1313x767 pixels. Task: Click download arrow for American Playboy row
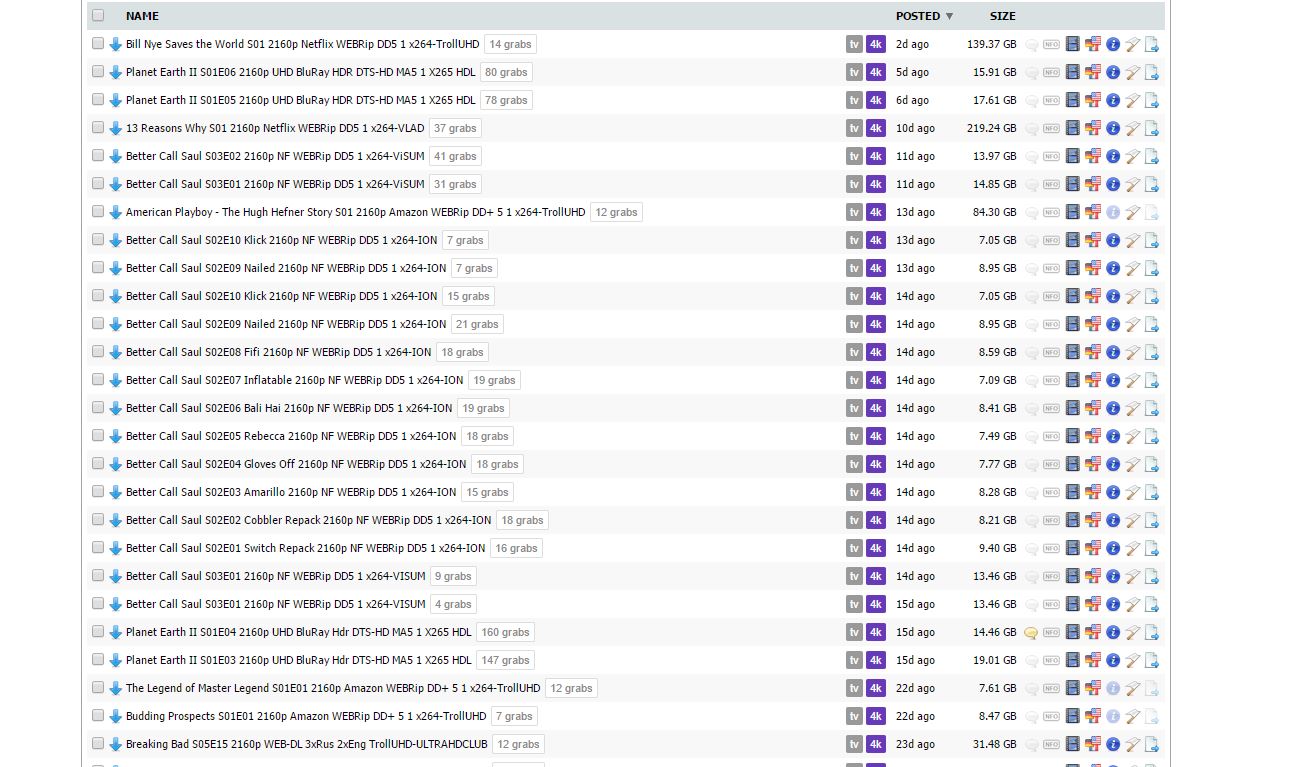click(115, 212)
